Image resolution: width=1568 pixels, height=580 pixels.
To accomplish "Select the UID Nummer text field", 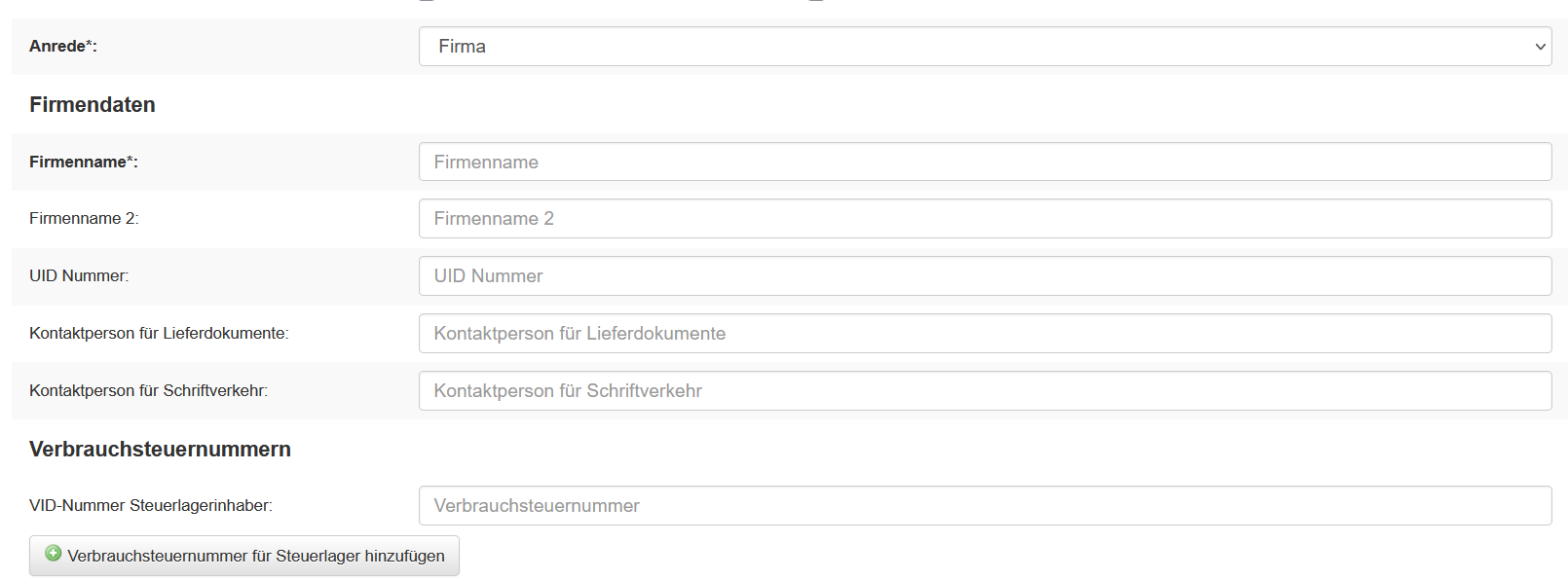I will point(984,276).
